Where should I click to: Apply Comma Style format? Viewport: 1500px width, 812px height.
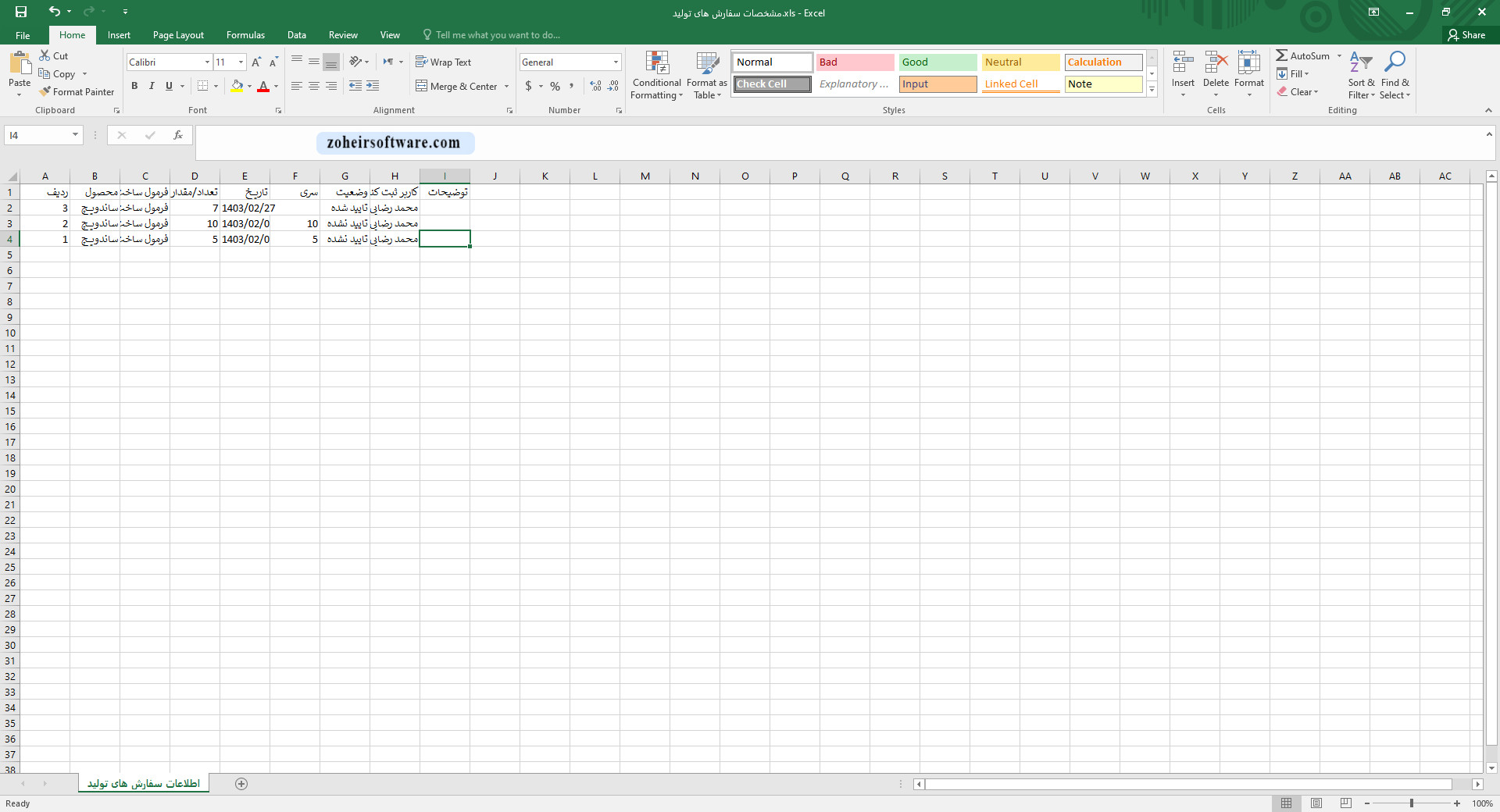coord(572,86)
